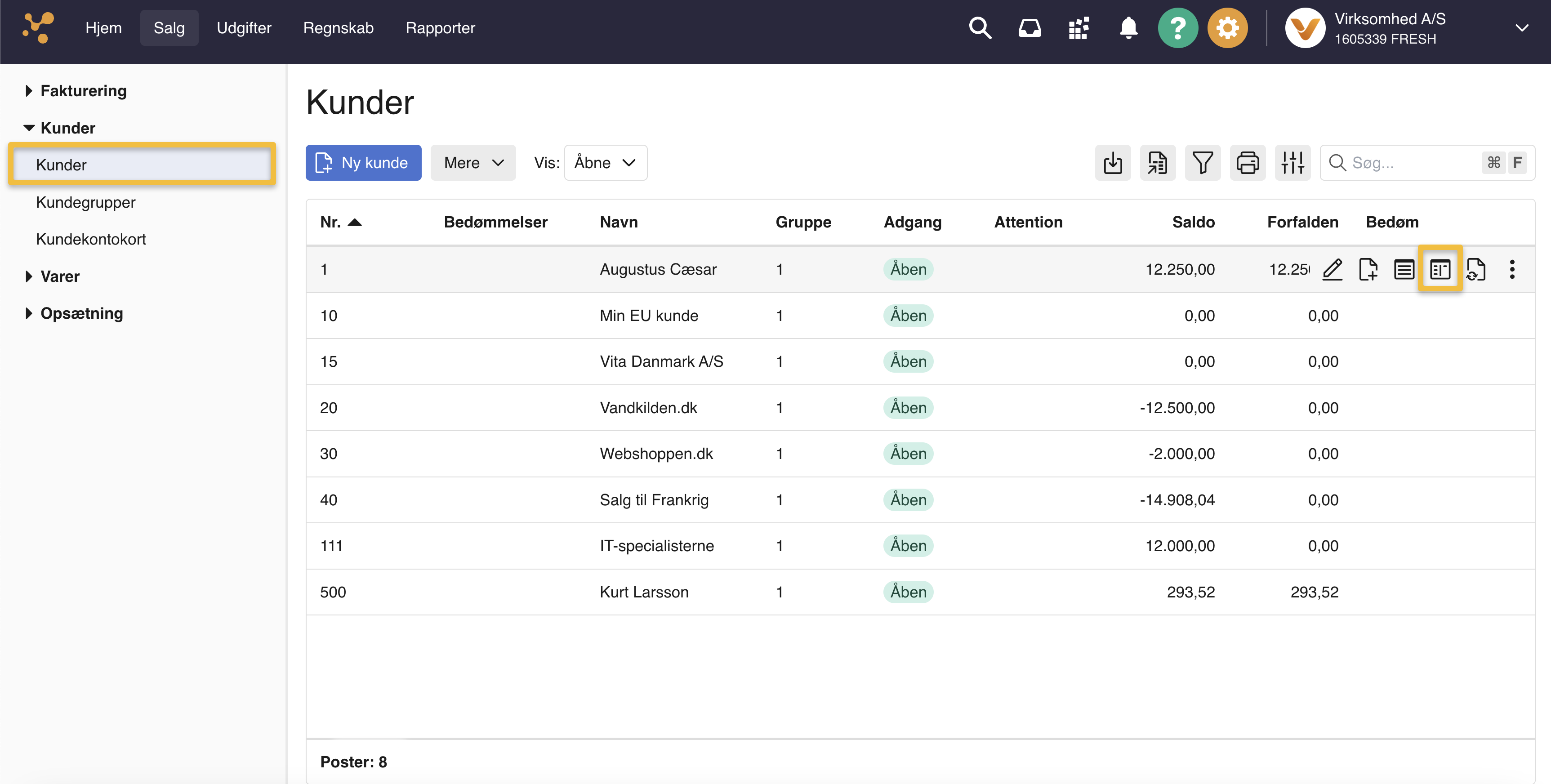The width and height of the screenshot is (1551, 784).
Task: Open the Mere dropdown button
Action: pos(472,163)
